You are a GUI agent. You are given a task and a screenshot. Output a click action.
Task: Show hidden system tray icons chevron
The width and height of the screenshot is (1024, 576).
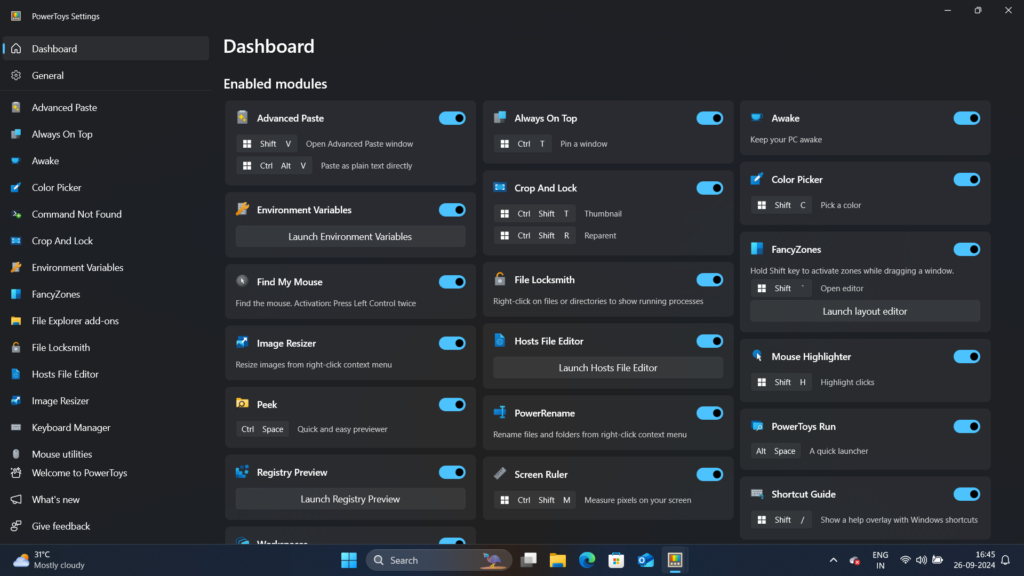833,560
